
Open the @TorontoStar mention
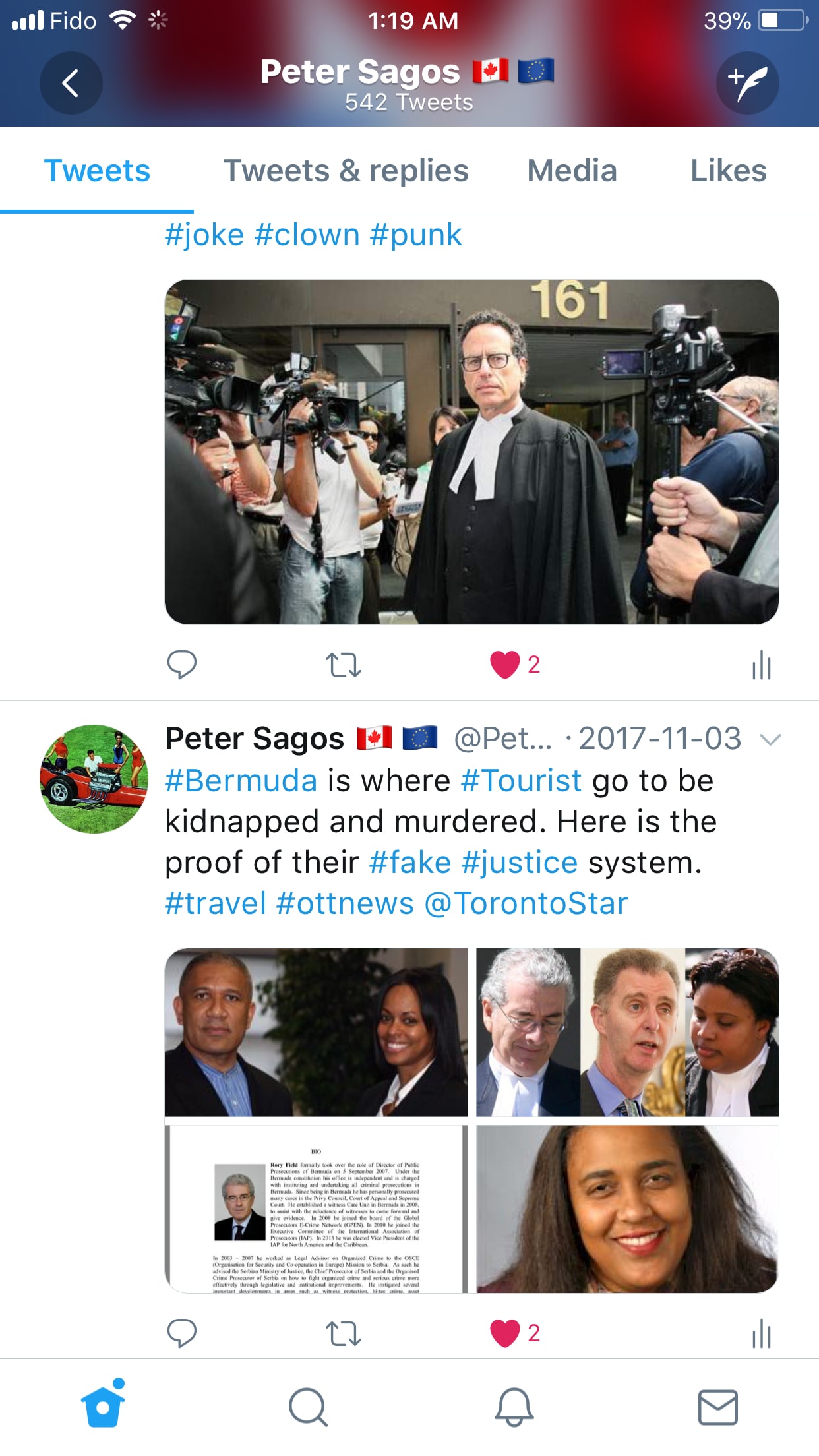coord(526,903)
